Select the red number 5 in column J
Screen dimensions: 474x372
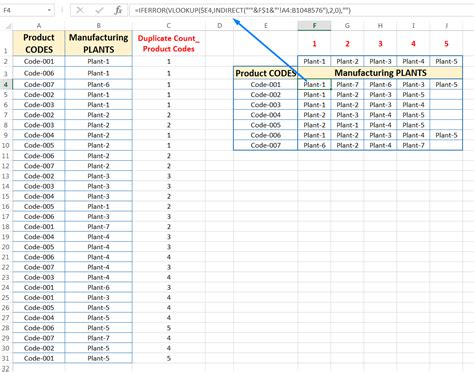pyautogui.click(x=446, y=43)
